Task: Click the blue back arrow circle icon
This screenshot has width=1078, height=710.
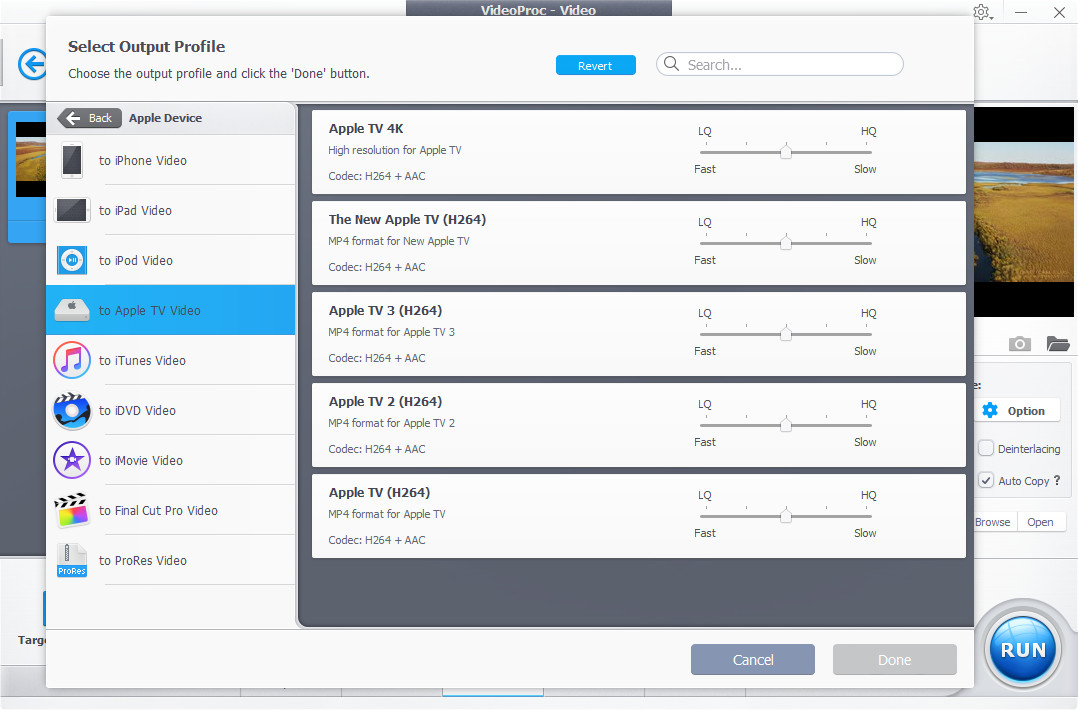Action: 32,65
